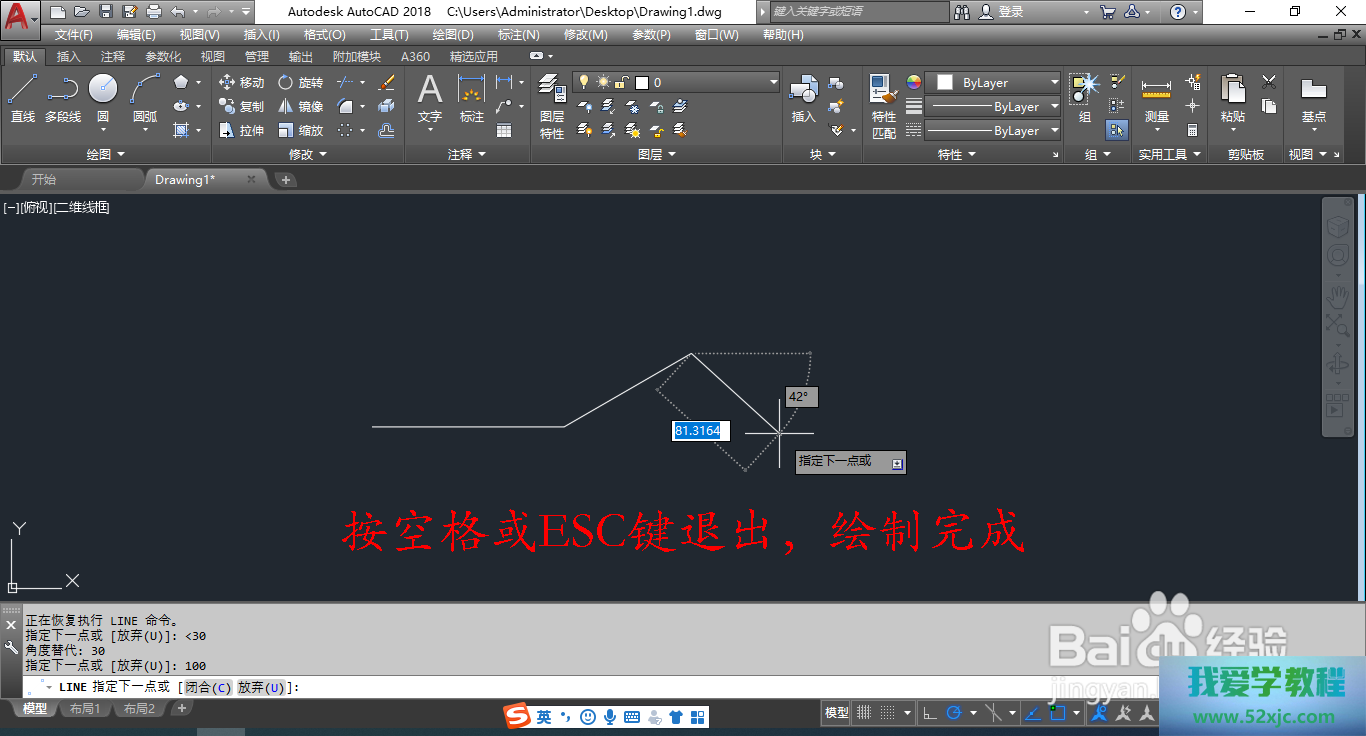Click the 粘贴 (Paste) icon
The width and height of the screenshot is (1366, 736).
1233,98
